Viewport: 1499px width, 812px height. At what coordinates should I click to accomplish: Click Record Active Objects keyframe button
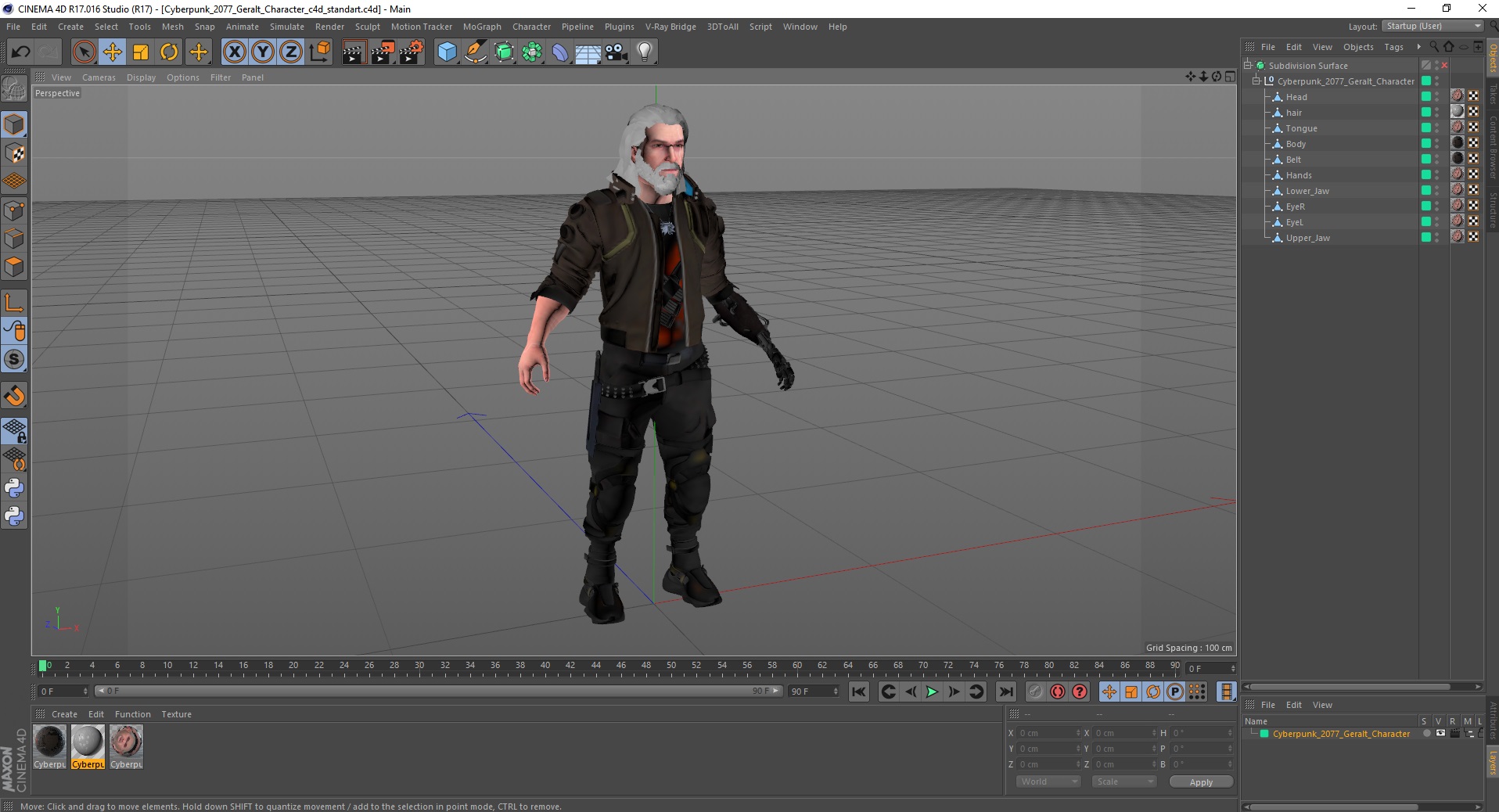click(1035, 692)
